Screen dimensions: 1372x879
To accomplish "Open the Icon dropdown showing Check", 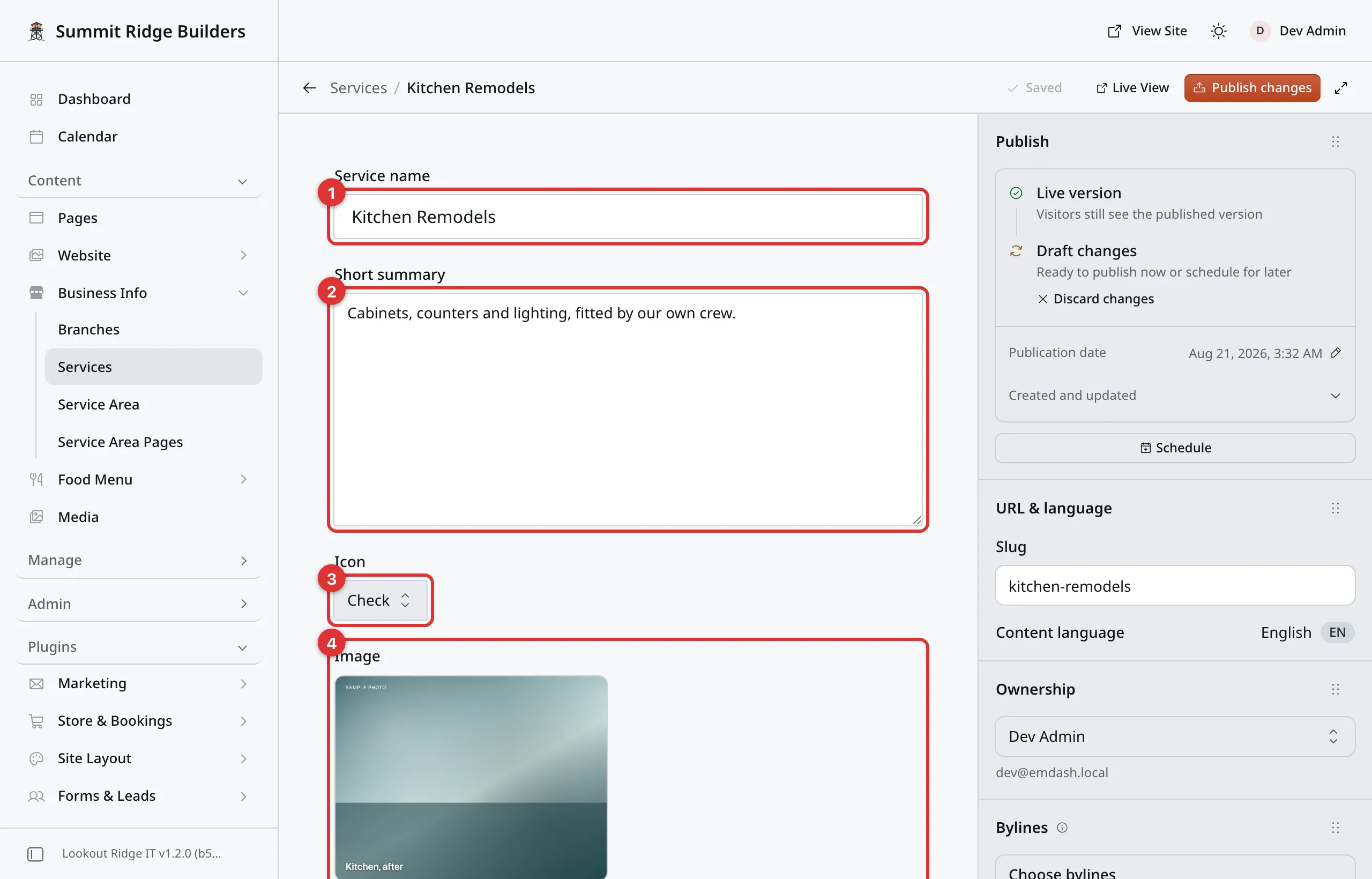I will (380, 600).
